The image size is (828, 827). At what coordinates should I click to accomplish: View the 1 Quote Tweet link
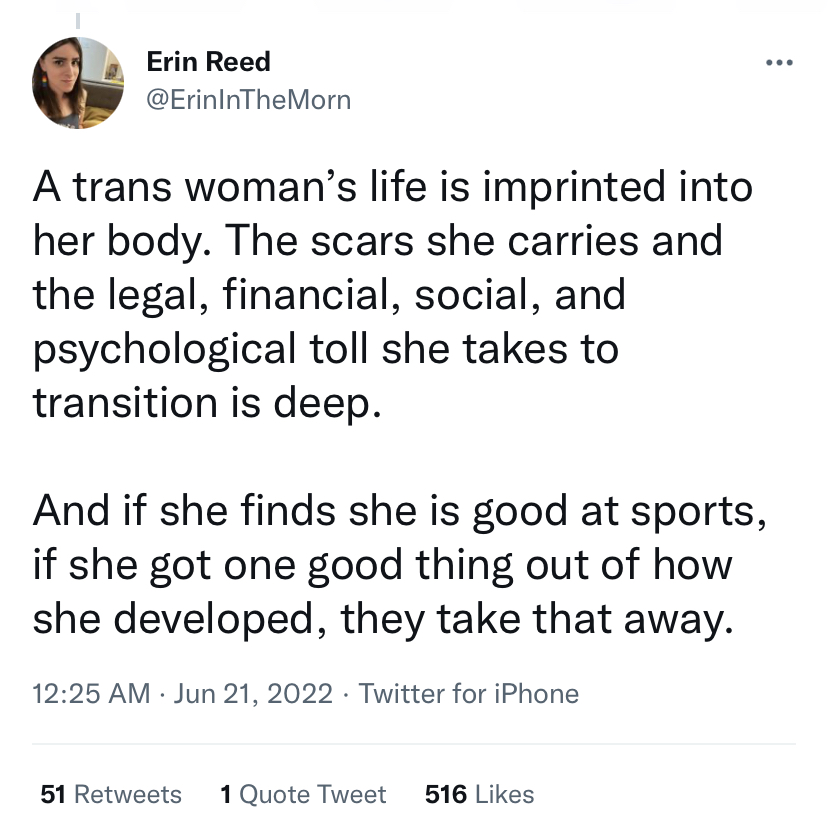click(x=302, y=794)
